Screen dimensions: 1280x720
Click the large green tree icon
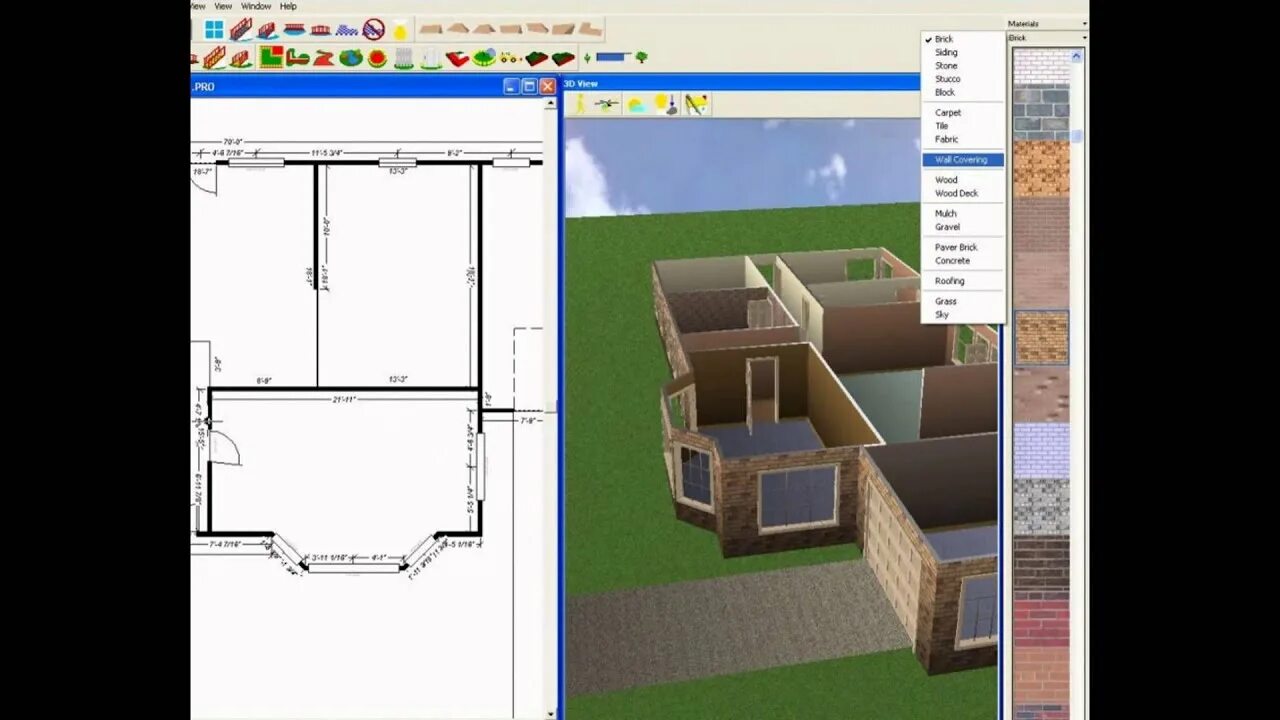[x=641, y=56]
